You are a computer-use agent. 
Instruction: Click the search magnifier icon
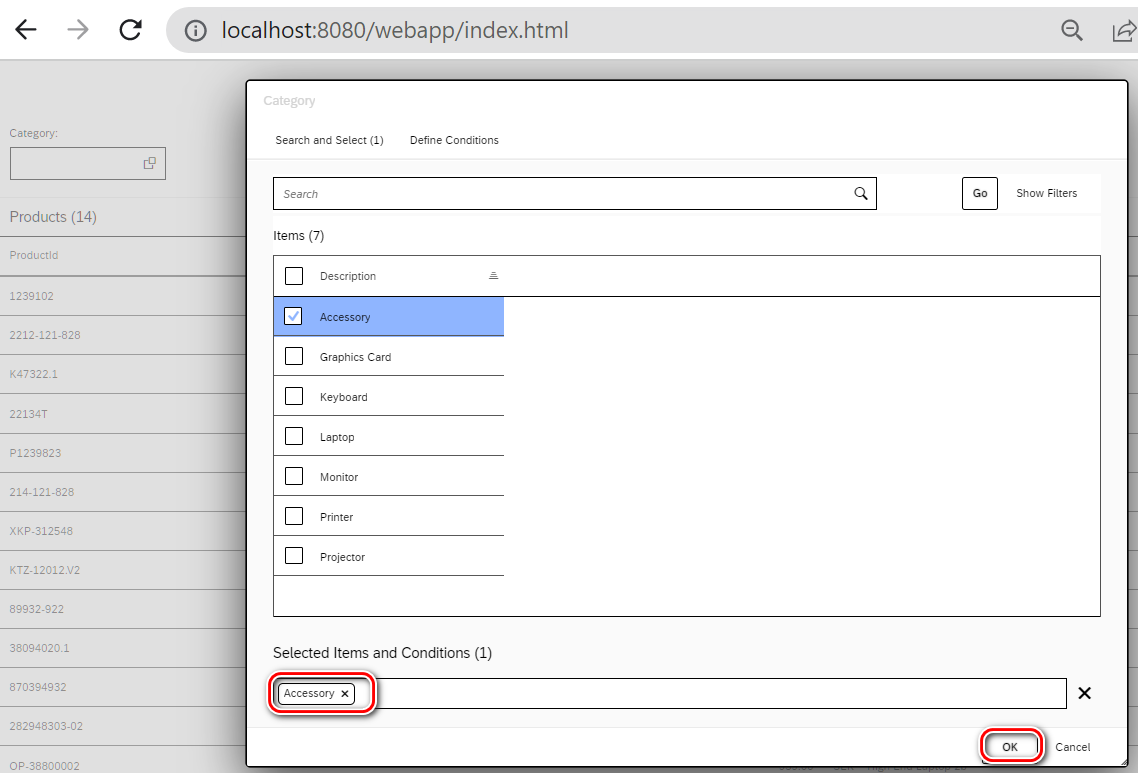pyautogui.click(x=860, y=193)
